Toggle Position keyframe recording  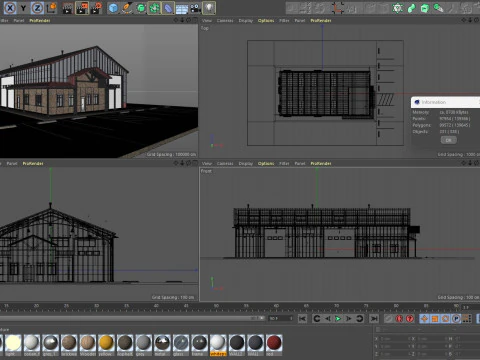424,319
